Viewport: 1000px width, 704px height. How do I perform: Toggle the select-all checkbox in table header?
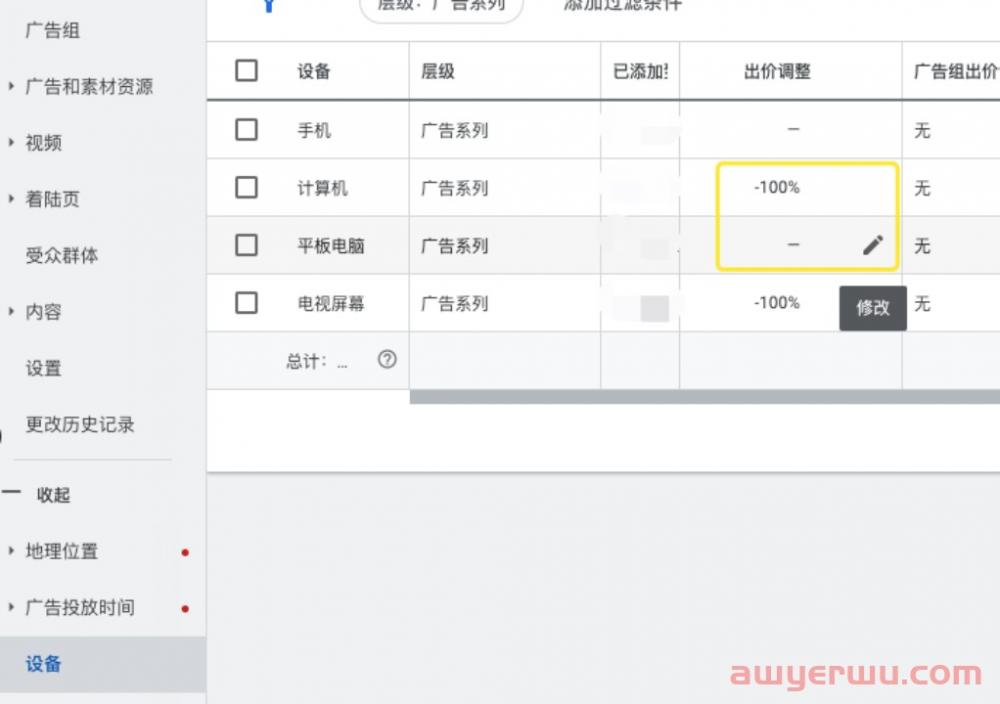[246, 70]
